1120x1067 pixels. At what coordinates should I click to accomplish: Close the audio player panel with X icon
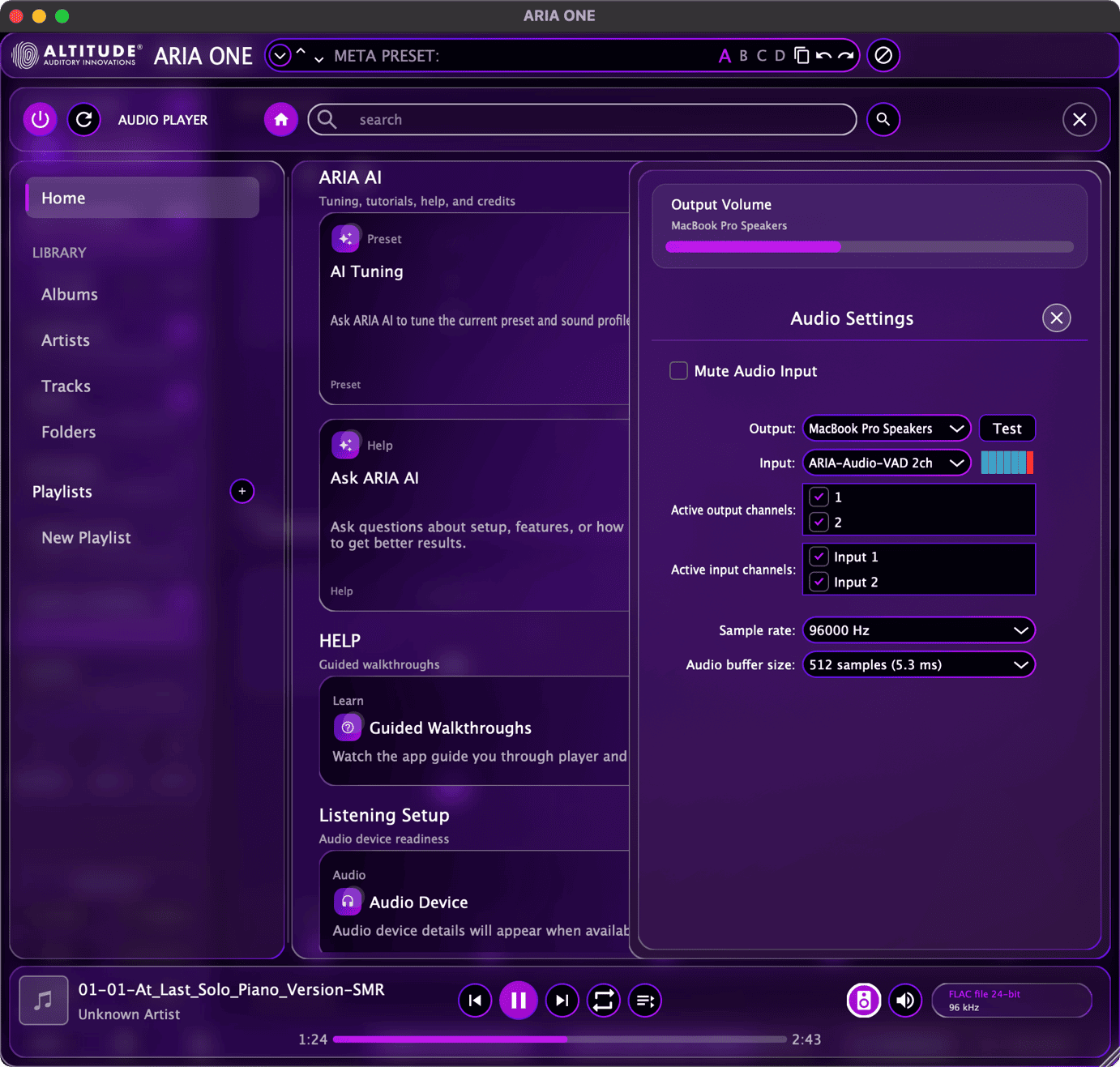click(x=1079, y=120)
